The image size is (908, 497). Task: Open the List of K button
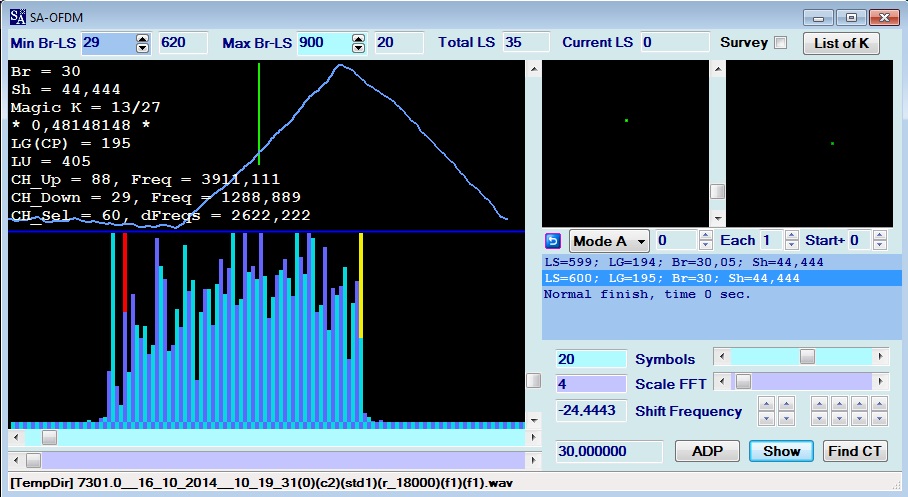click(x=841, y=43)
